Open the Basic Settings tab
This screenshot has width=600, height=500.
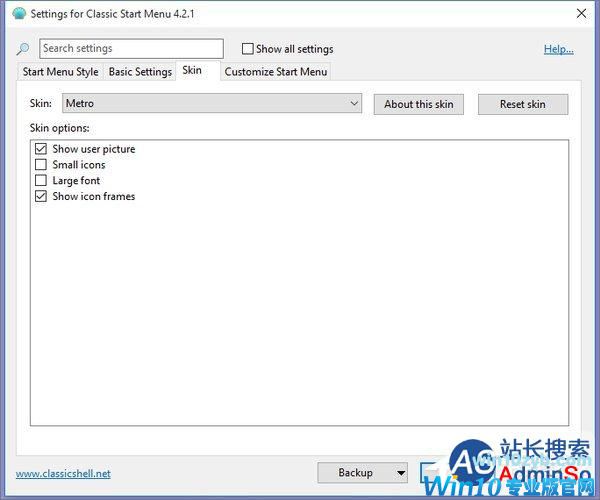coord(140,72)
